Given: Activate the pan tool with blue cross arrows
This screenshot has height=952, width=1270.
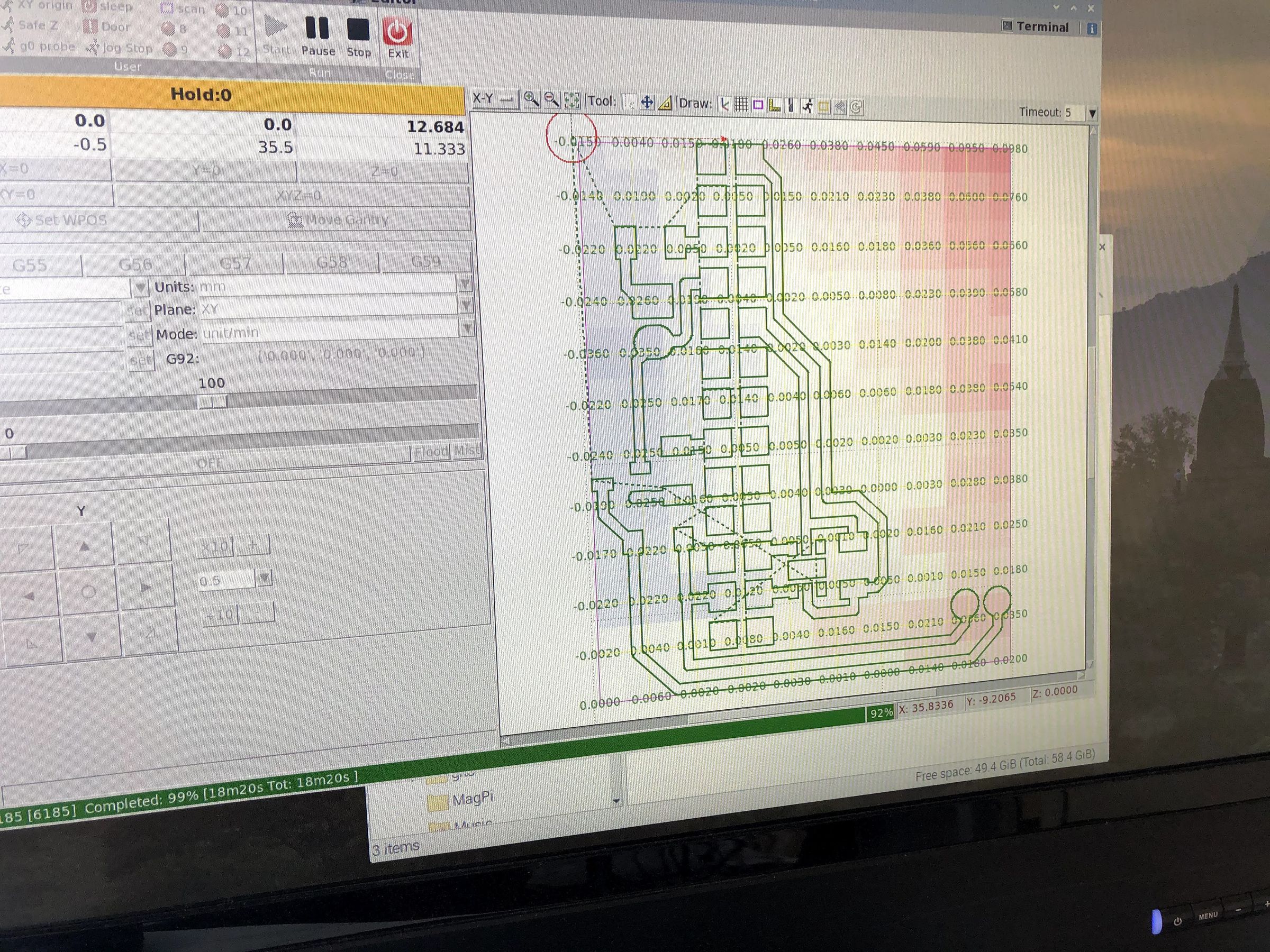Looking at the screenshot, I should coord(647,103).
